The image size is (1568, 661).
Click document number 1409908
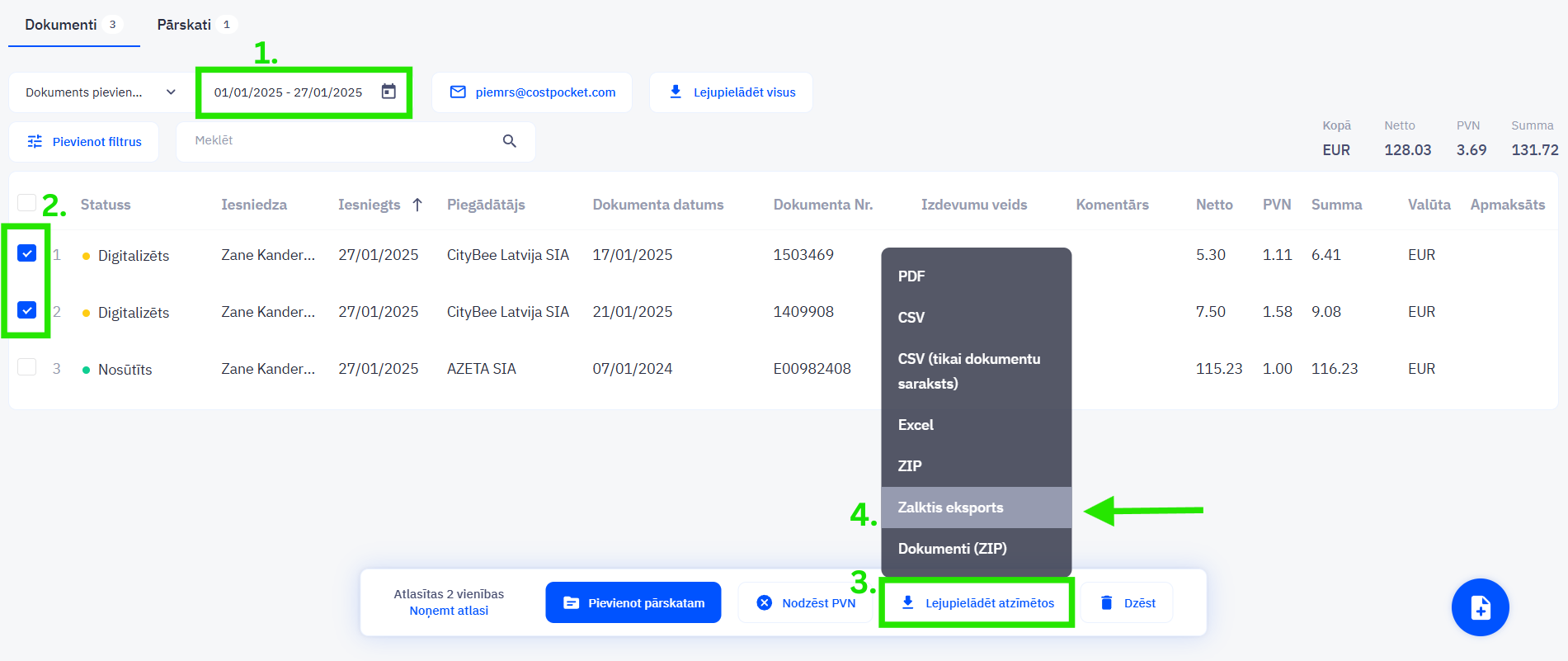pos(803,312)
